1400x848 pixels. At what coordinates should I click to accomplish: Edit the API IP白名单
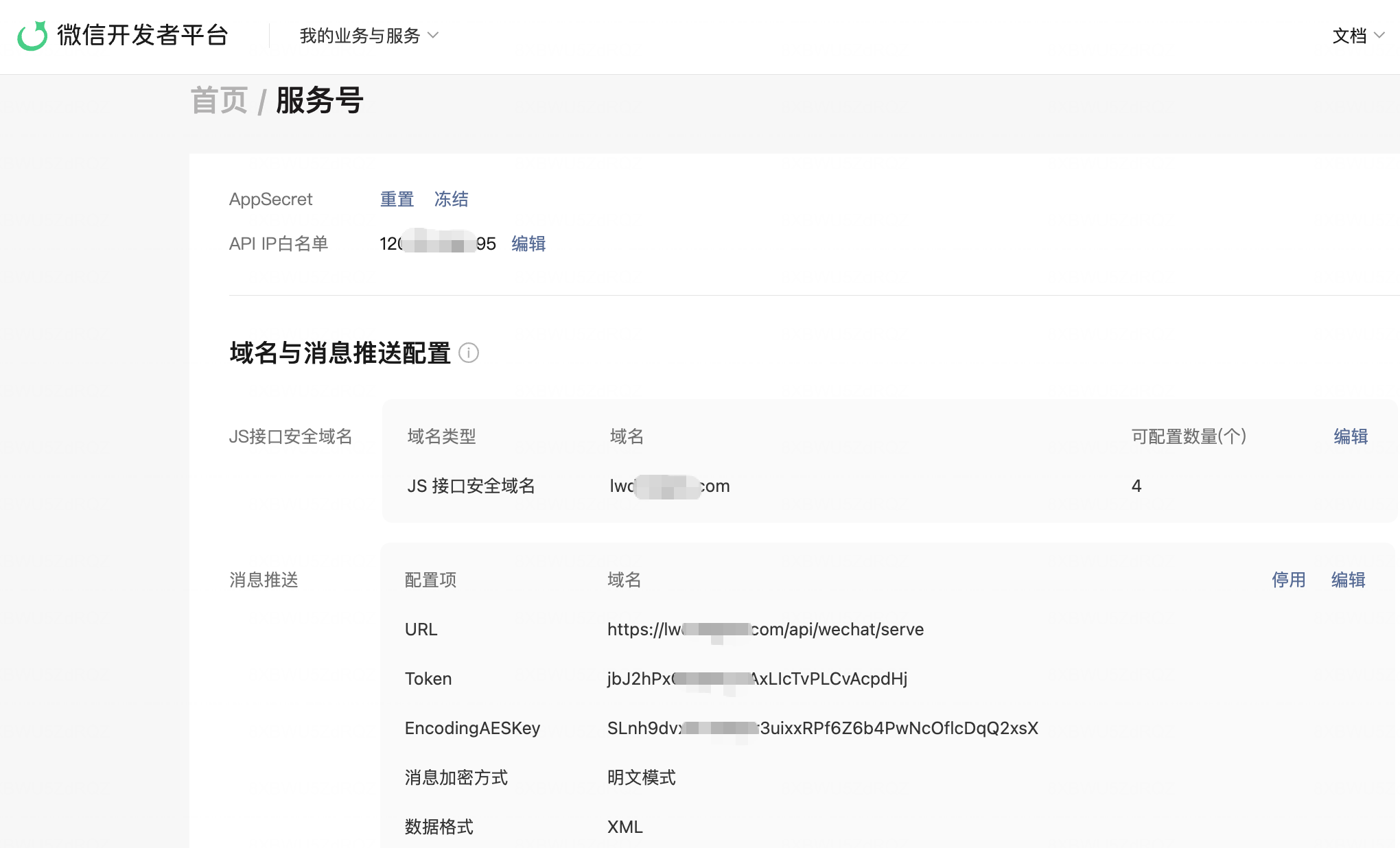tap(528, 244)
